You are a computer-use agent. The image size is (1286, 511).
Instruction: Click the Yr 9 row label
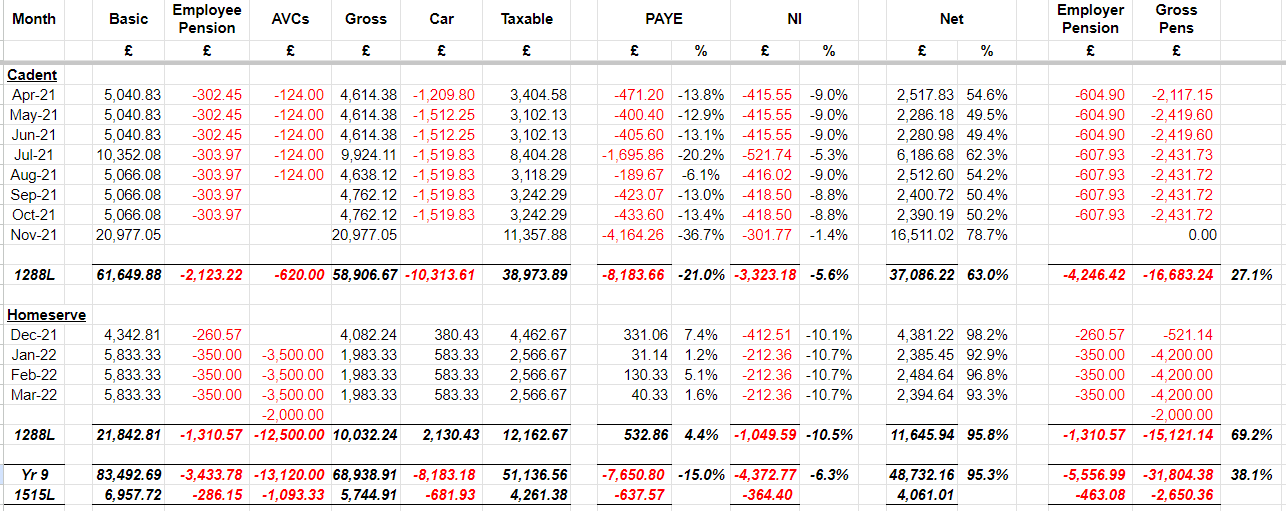pos(35,475)
